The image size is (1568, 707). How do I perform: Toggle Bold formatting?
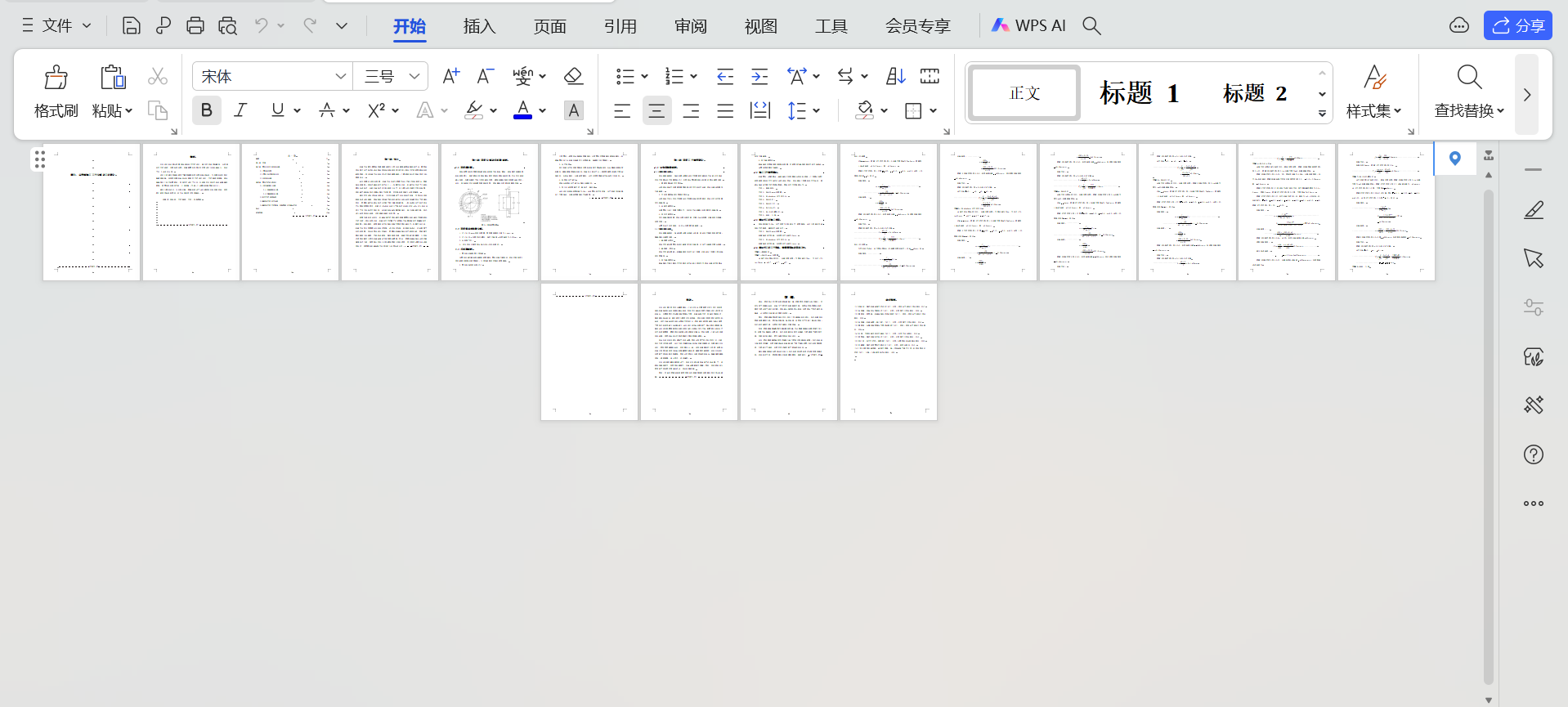click(x=207, y=110)
